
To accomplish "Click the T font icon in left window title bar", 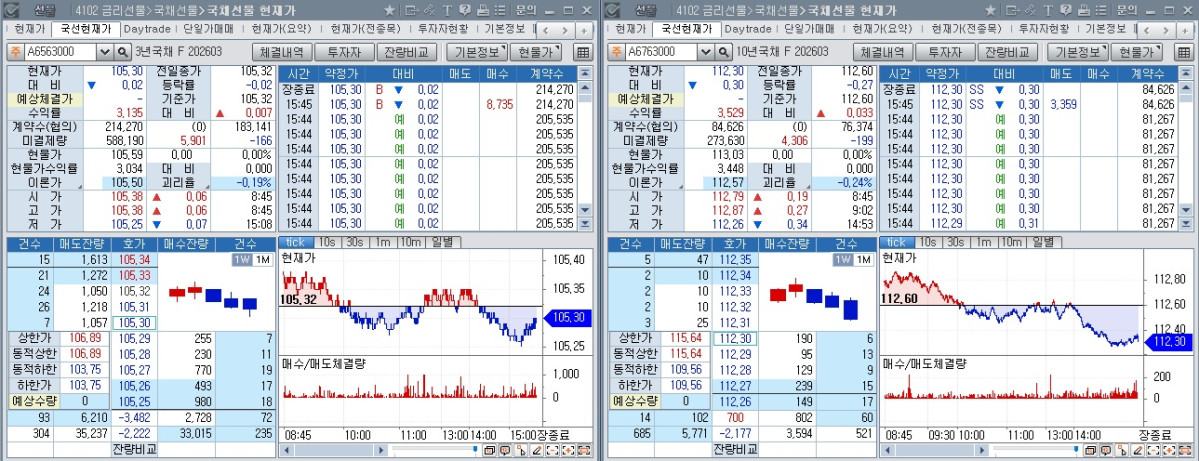I will coord(447,10).
